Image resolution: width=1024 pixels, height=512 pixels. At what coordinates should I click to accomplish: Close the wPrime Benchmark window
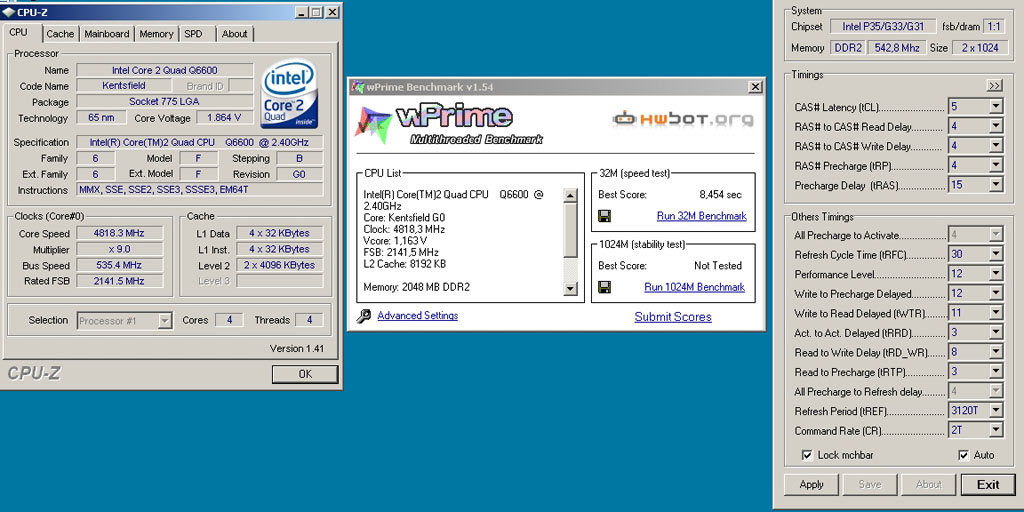(755, 87)
